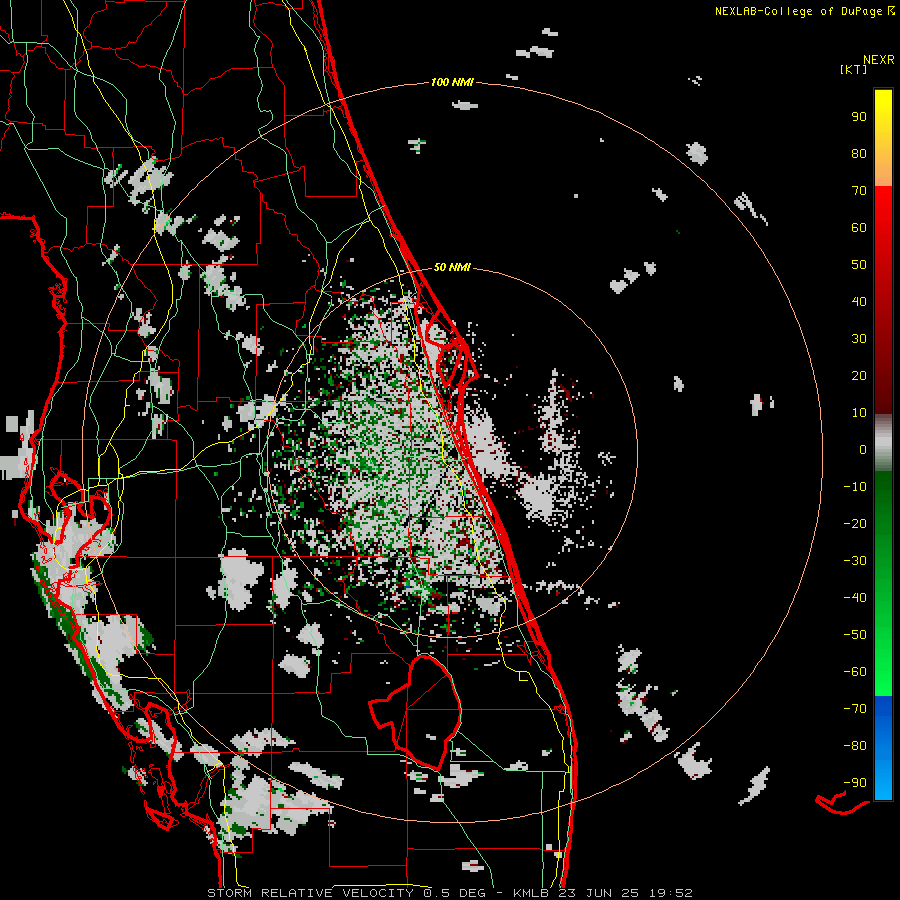Click the 100 NMI range ring label
The height and width of the screenshot is (900, 900).
click(452, 82)
